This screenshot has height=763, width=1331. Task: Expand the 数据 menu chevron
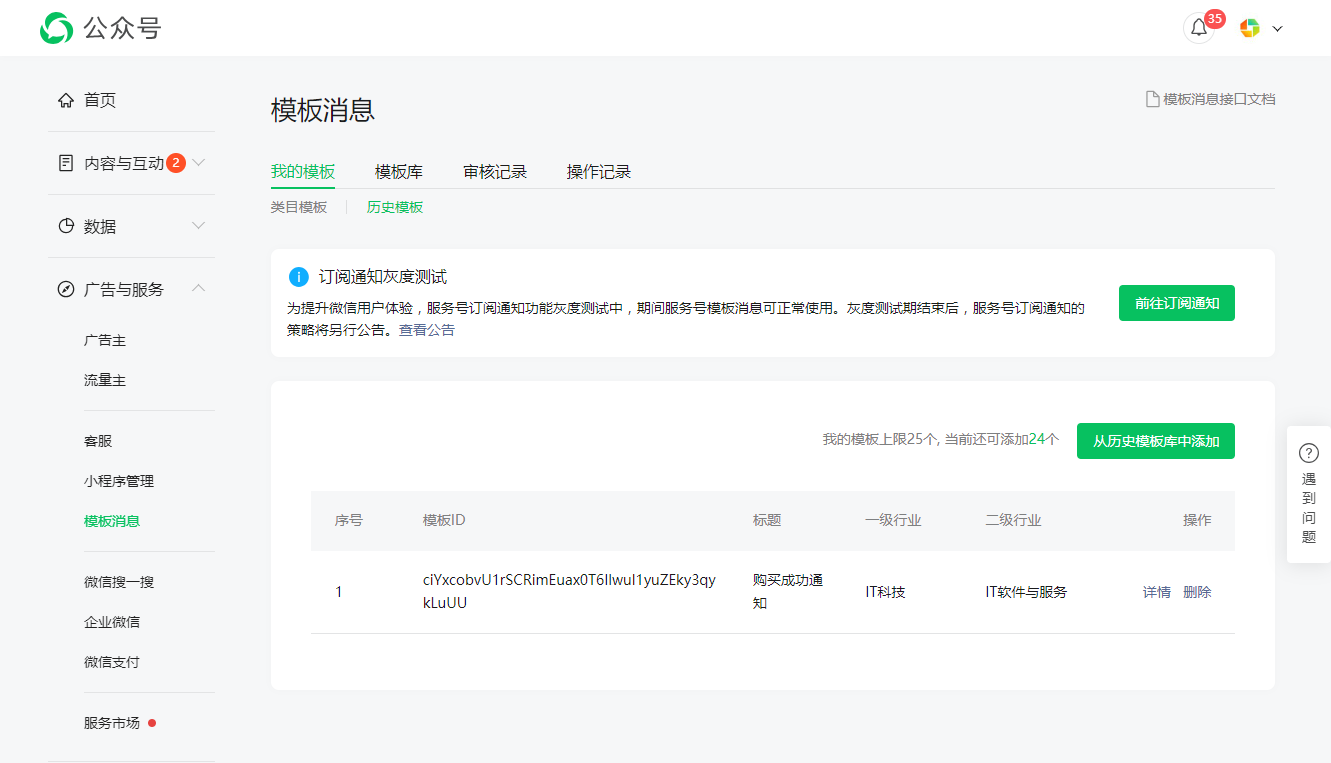pyautogui.click(x=199, y=226)
